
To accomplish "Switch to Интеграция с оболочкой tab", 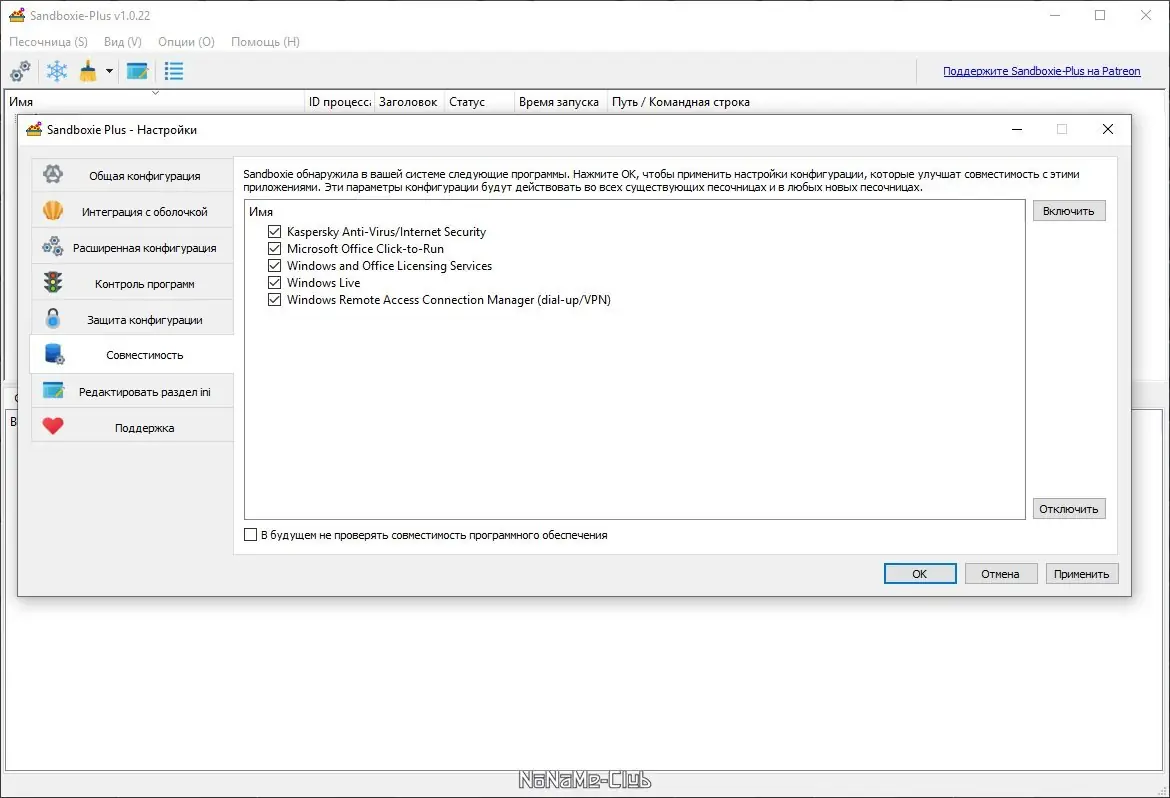I will point(133,211).
